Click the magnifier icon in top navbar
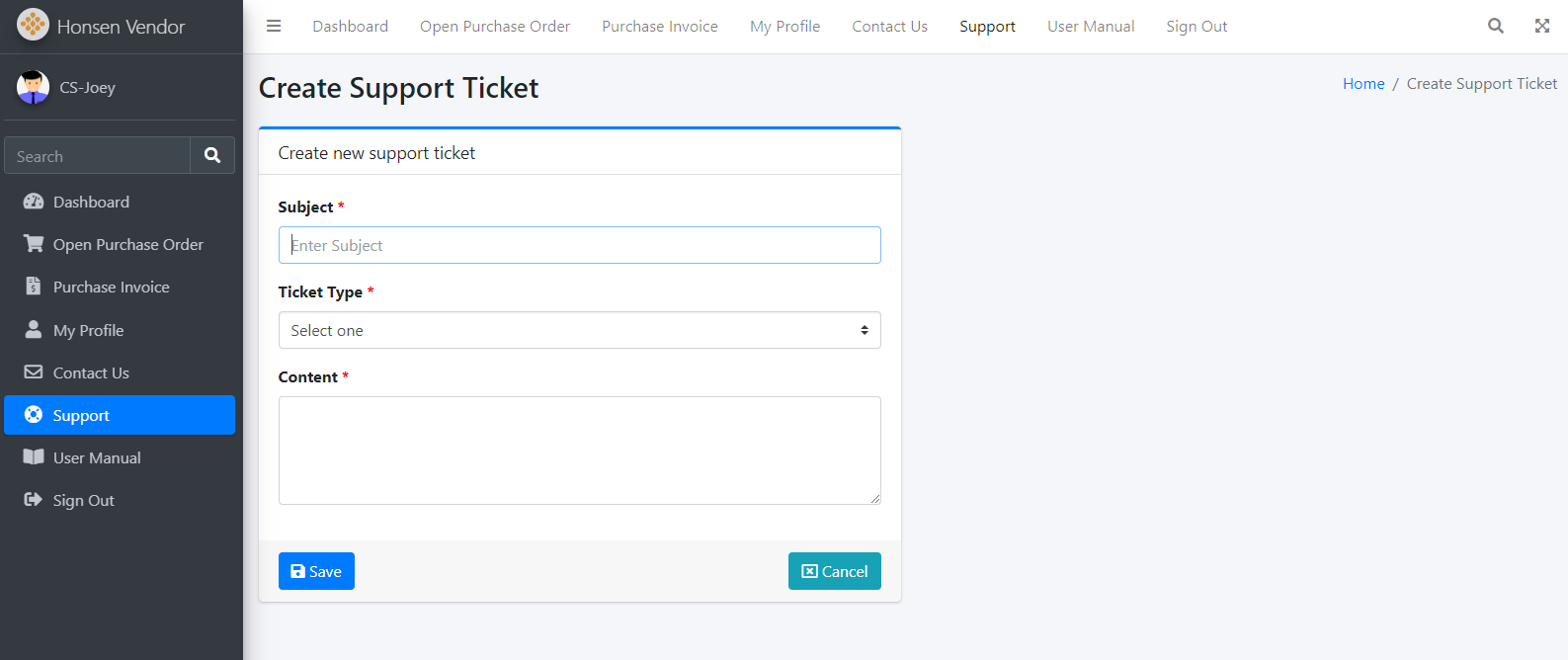1568x660 pixels. click(x=1496, y=27)
